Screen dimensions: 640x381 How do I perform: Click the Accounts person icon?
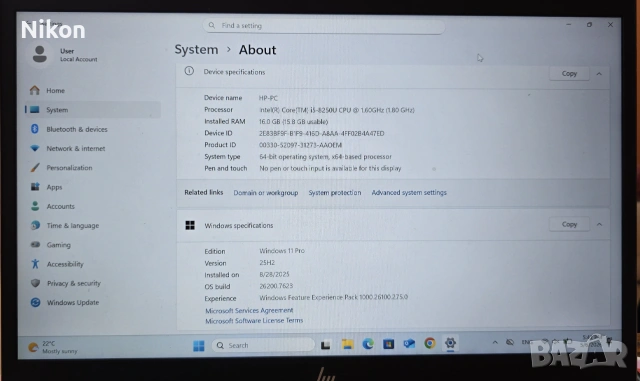click(x=35, y=206)
